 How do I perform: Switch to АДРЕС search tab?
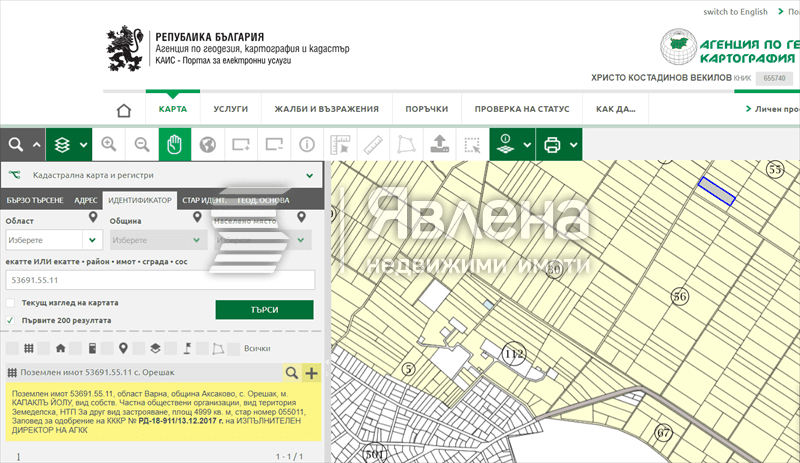(86, 200)
